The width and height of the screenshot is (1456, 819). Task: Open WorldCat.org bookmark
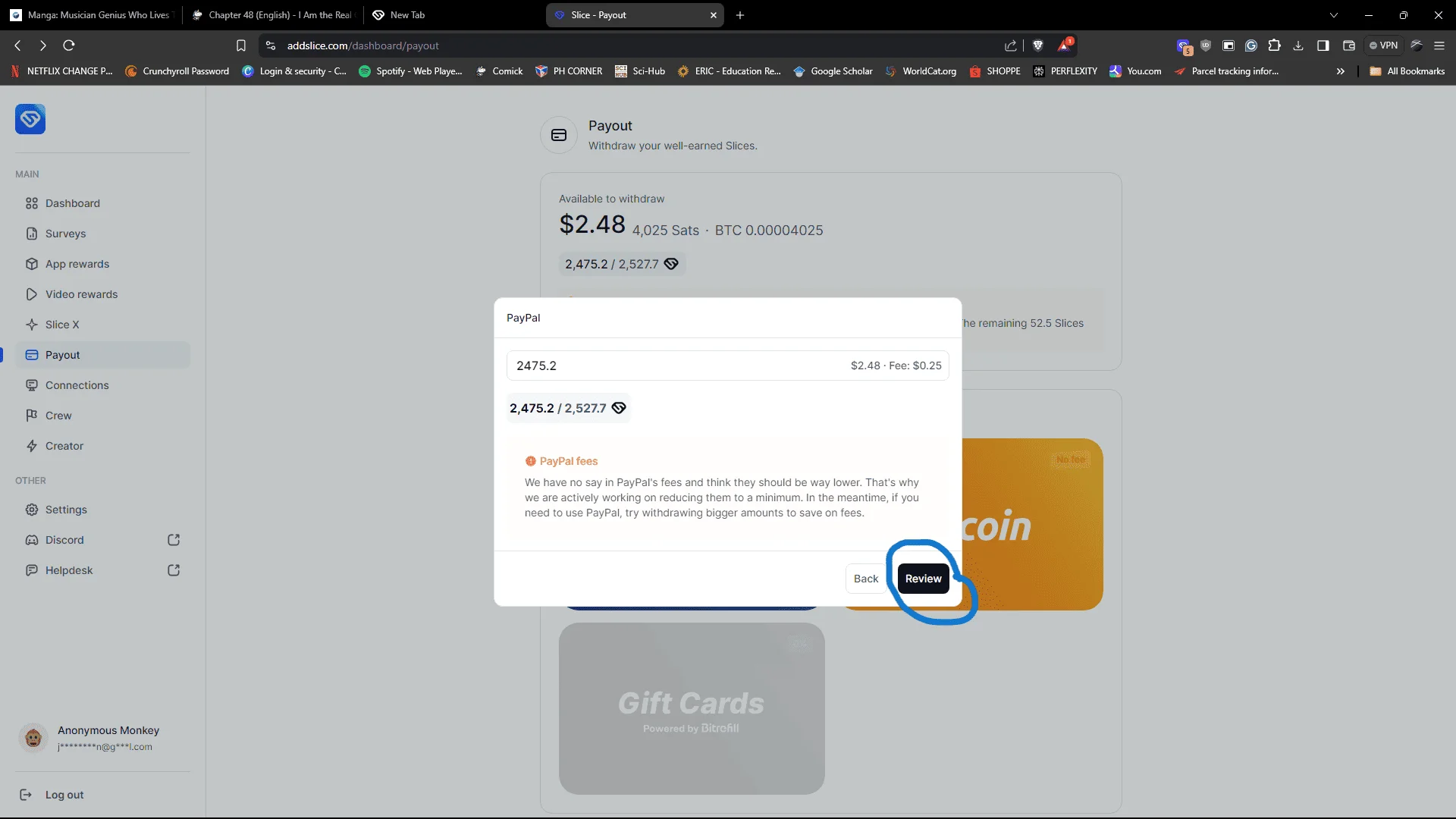click(x=921, y=71)
